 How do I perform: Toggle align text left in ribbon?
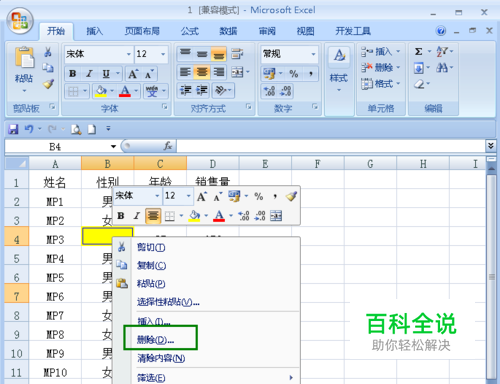pos(185,72)
